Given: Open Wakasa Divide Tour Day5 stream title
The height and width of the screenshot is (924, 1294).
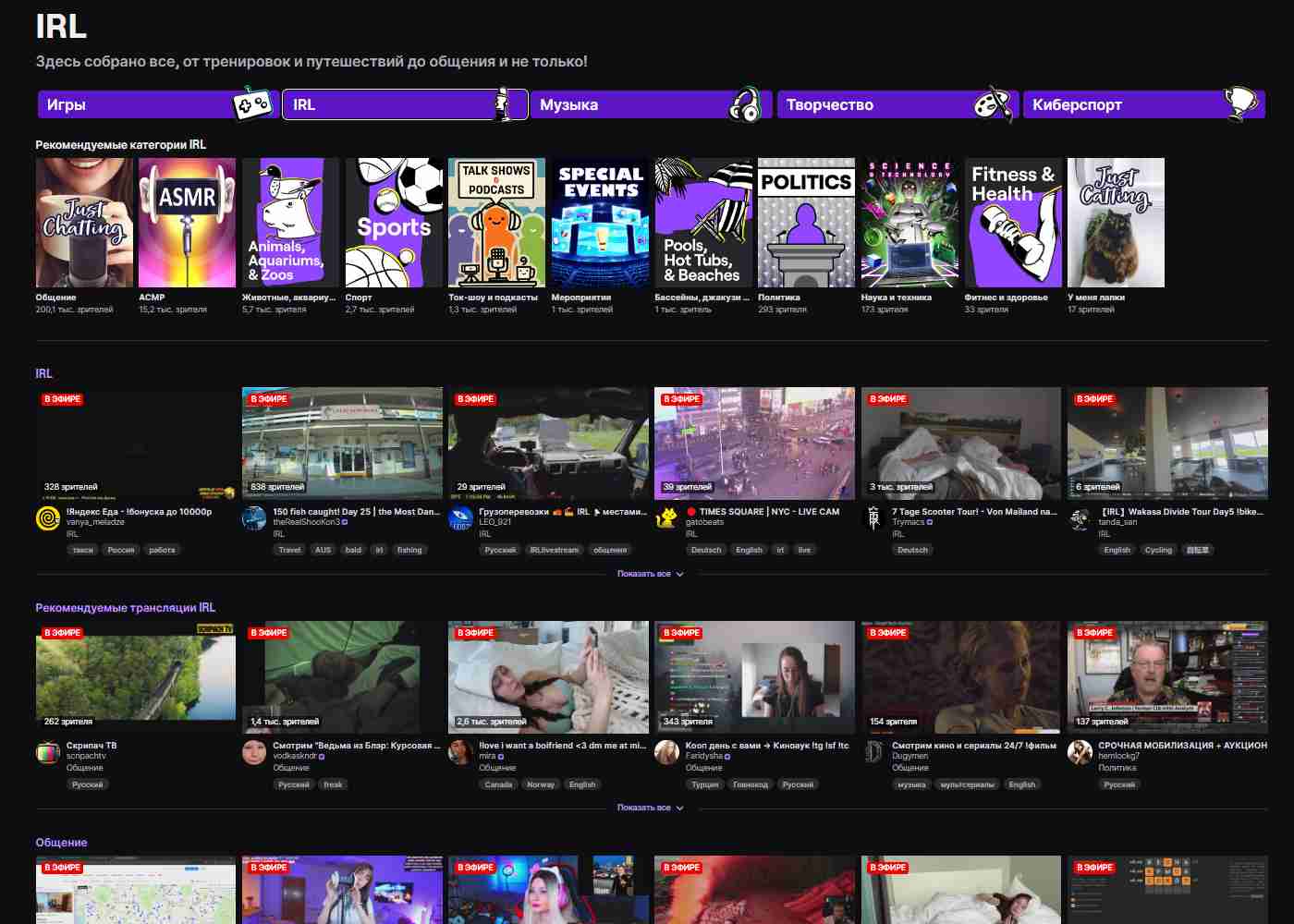Looking at the screenshot, I should point(1181,511).
